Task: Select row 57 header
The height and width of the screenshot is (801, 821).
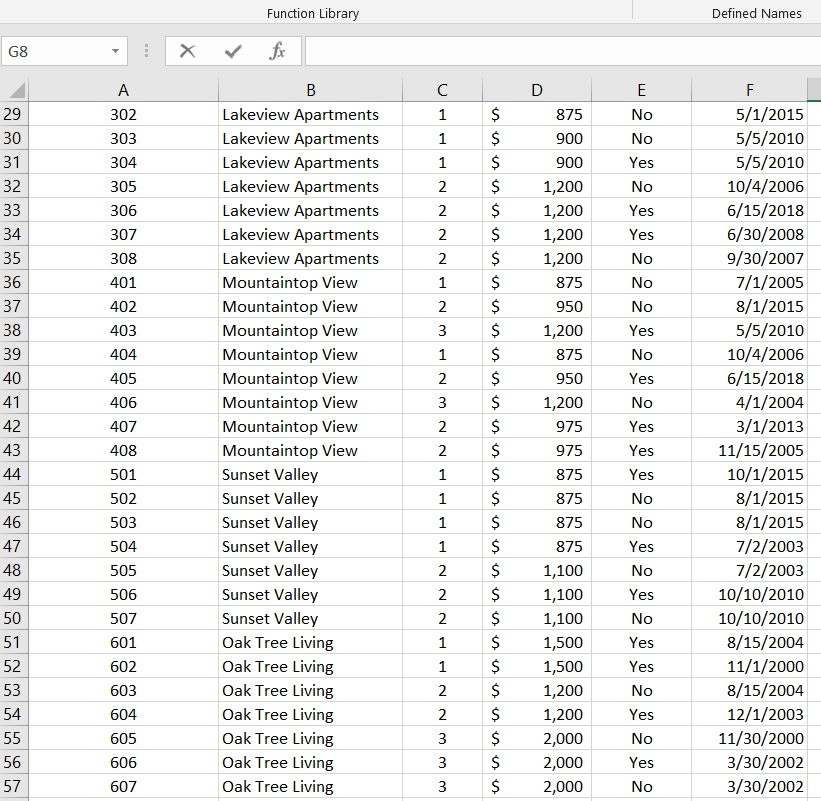Action: coord(14,786)
